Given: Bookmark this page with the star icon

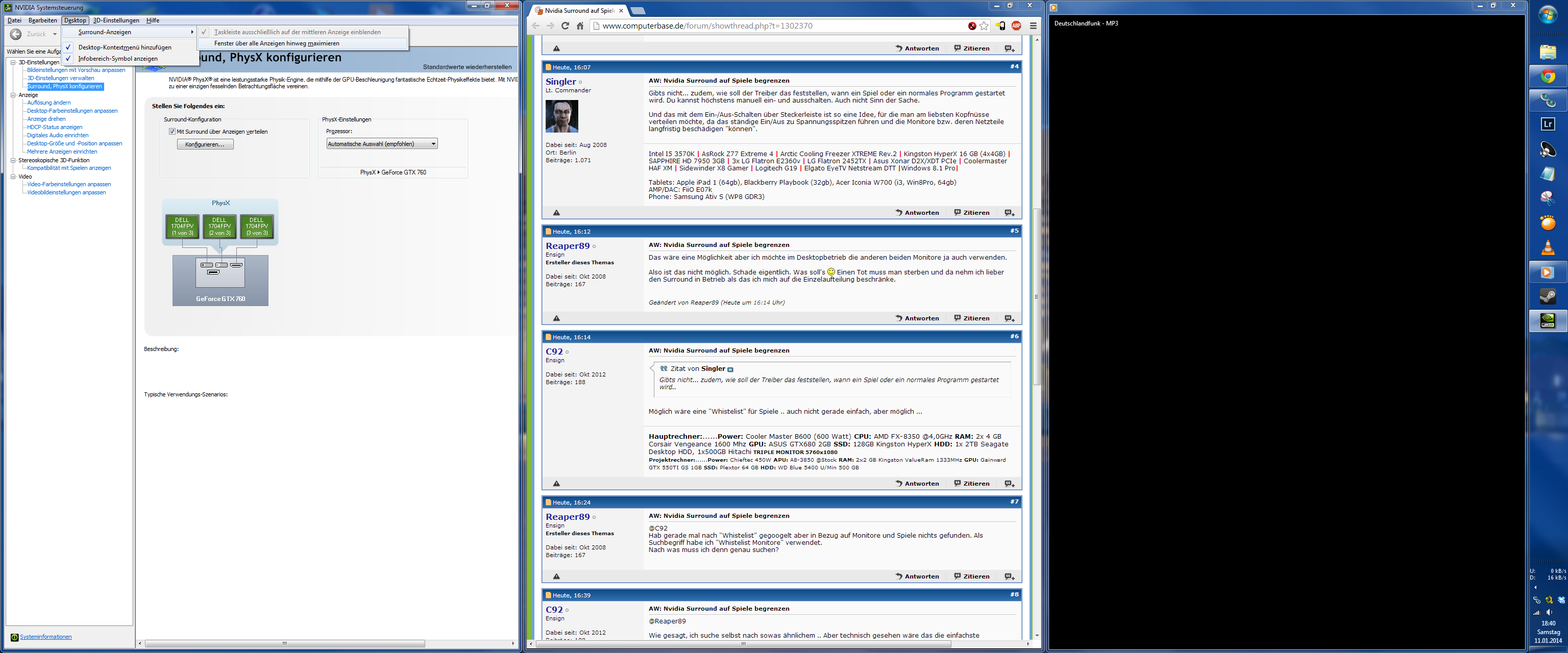Looking at the screenshot, I should (x=984, y=26).
